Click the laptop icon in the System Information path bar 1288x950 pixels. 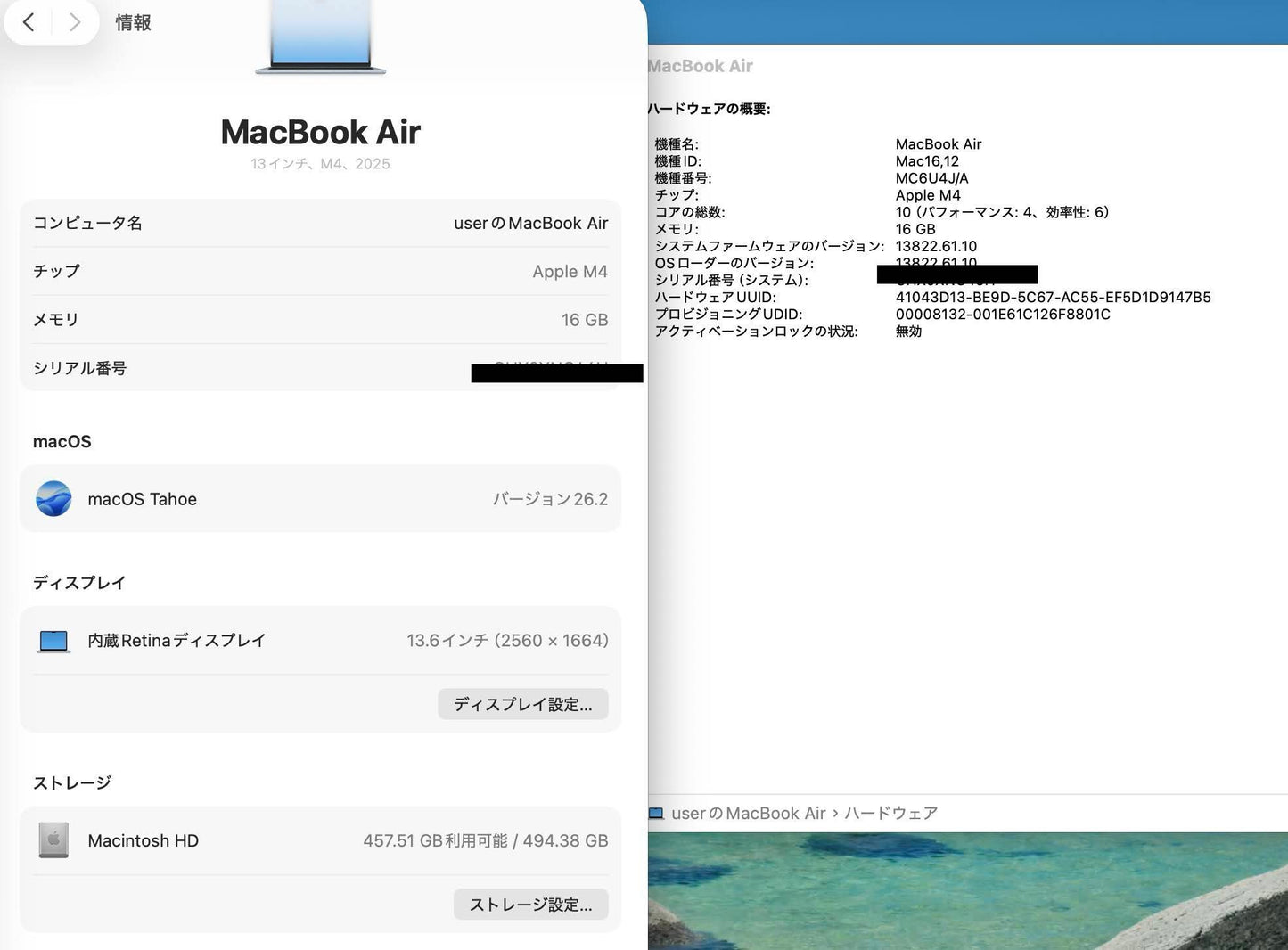click(x=656, y=814)
